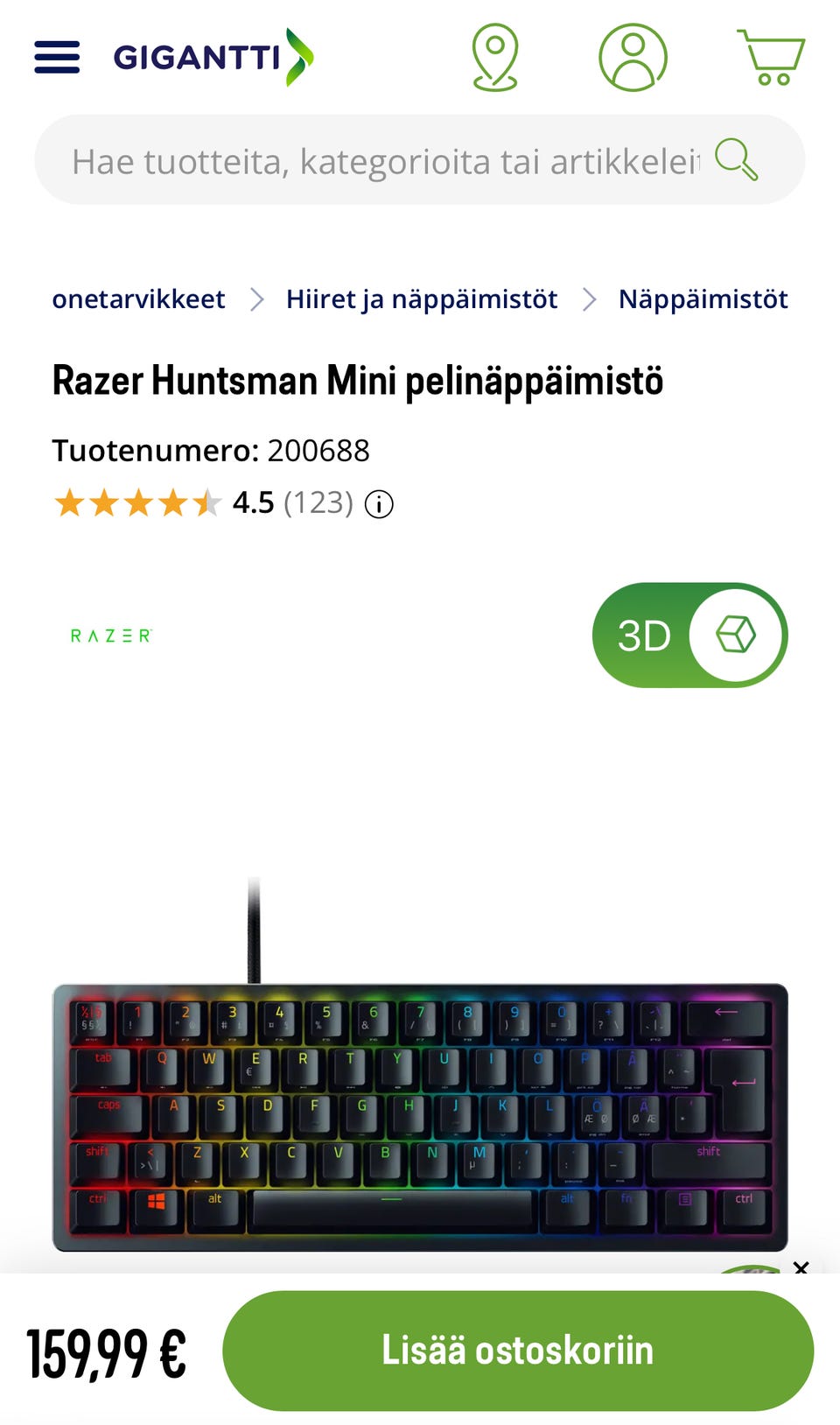Image resolution: width=840 pixels, height=1425 pixels.
Task: Go to onetarvikkeet breadcrumb
Action: 138,299
